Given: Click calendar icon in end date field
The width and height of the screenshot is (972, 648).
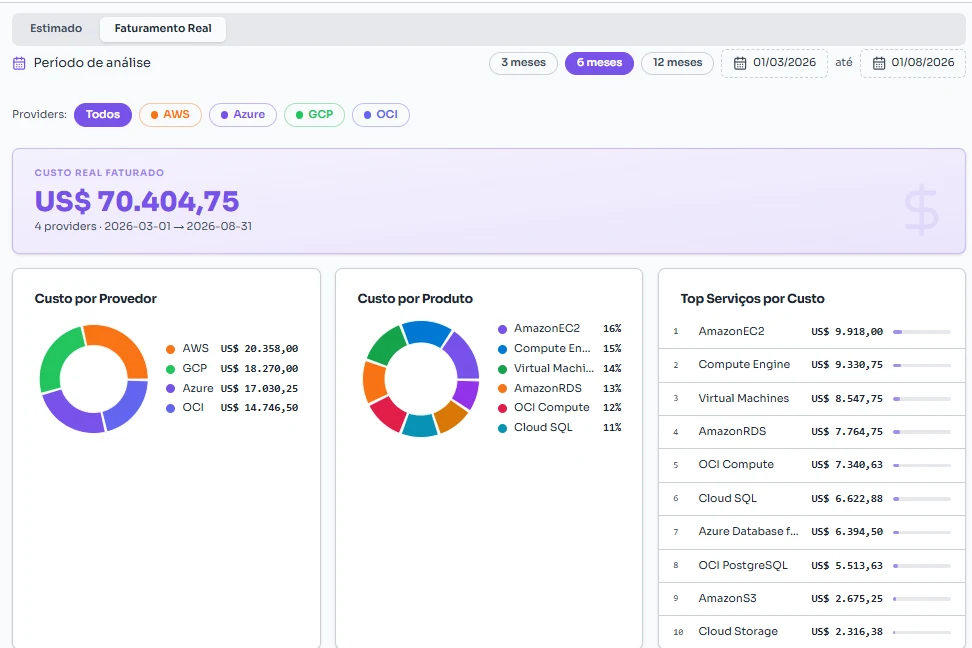Looking at the screenshot, I should pos(878,63).
